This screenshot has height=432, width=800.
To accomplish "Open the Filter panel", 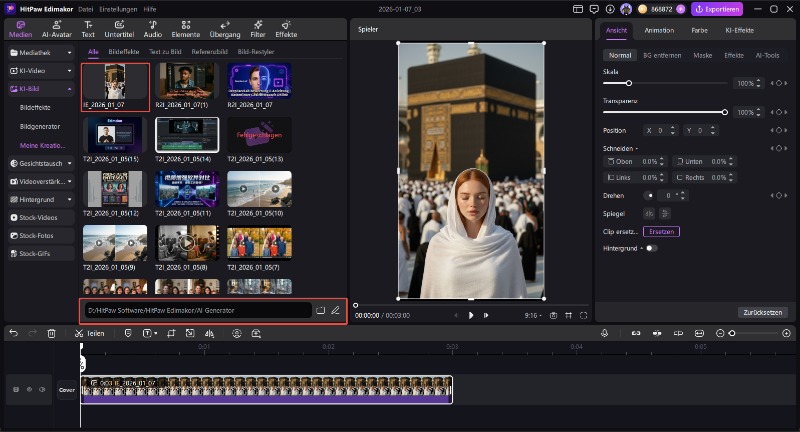I will pos(257,28).
